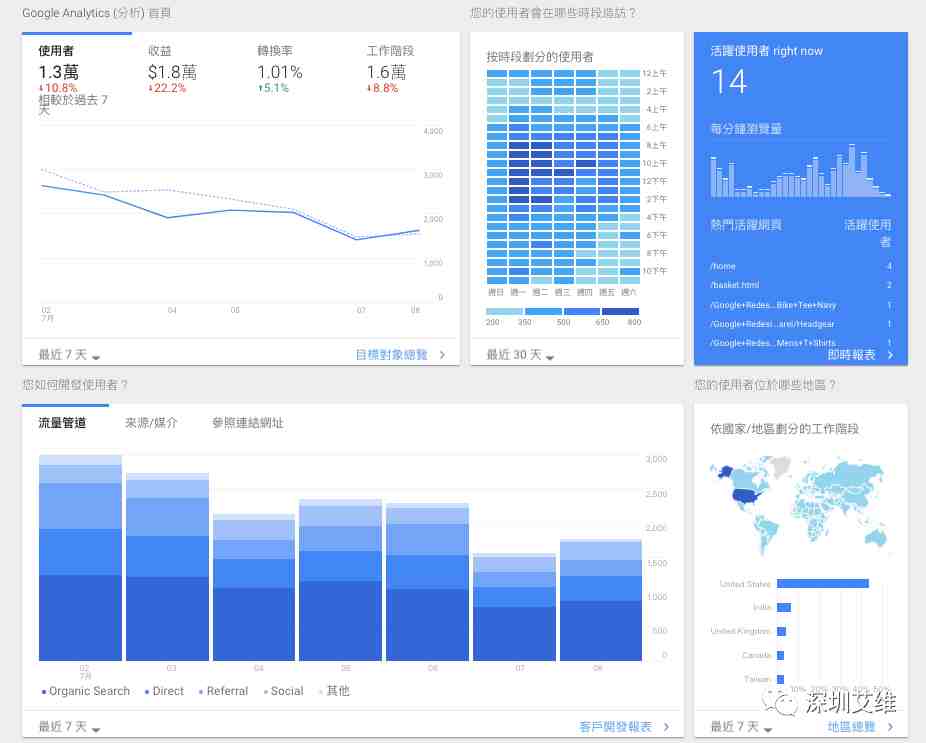
Task: Click the Direct legend entry
Action: click(x=164, y=691)
